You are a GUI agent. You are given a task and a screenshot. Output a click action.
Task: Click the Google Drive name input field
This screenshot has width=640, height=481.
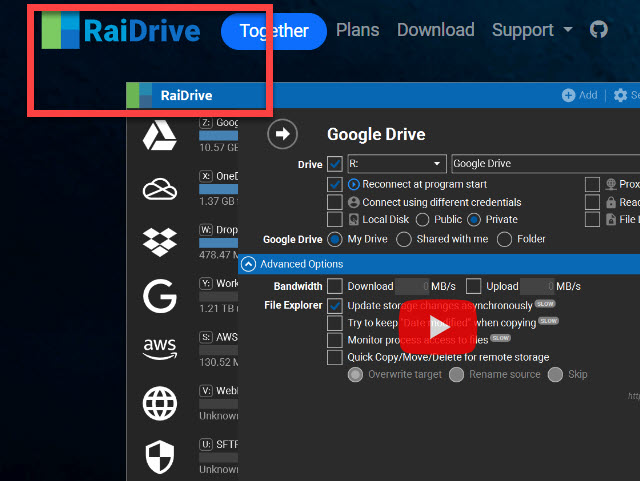(546, 164)
